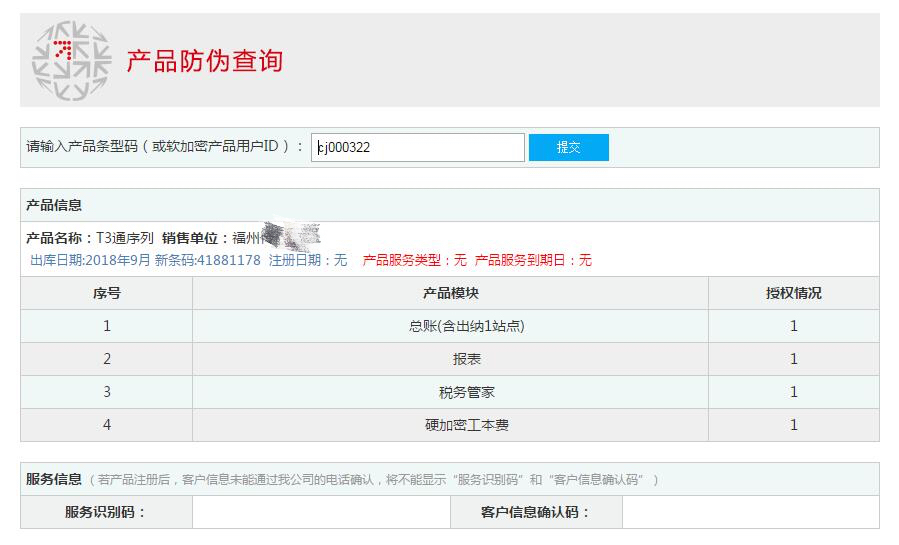
Task: Click authorization value for 税务管家 row
Action: pos(794,392)
